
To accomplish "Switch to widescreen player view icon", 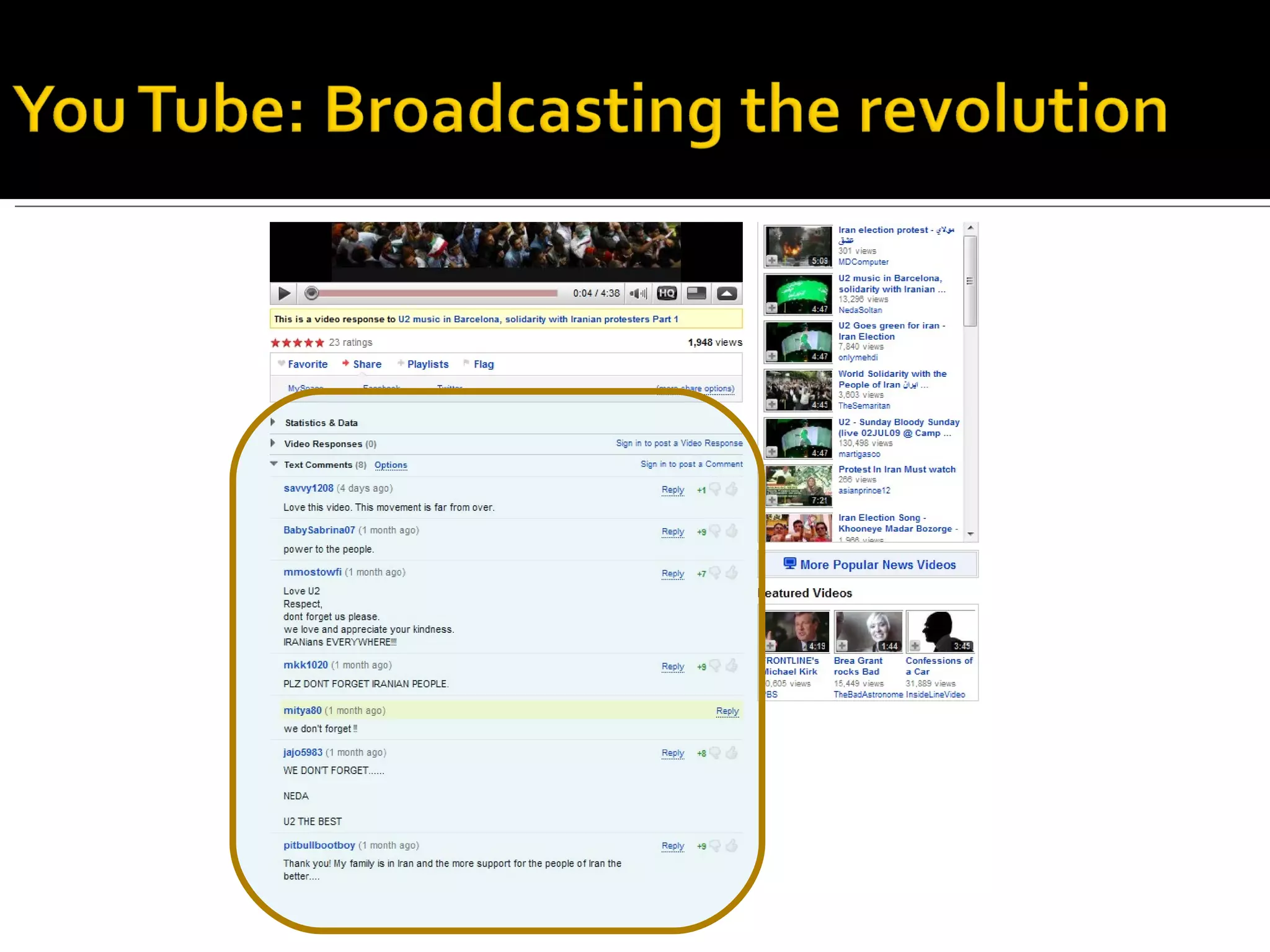I will click(x=696, y=294).
